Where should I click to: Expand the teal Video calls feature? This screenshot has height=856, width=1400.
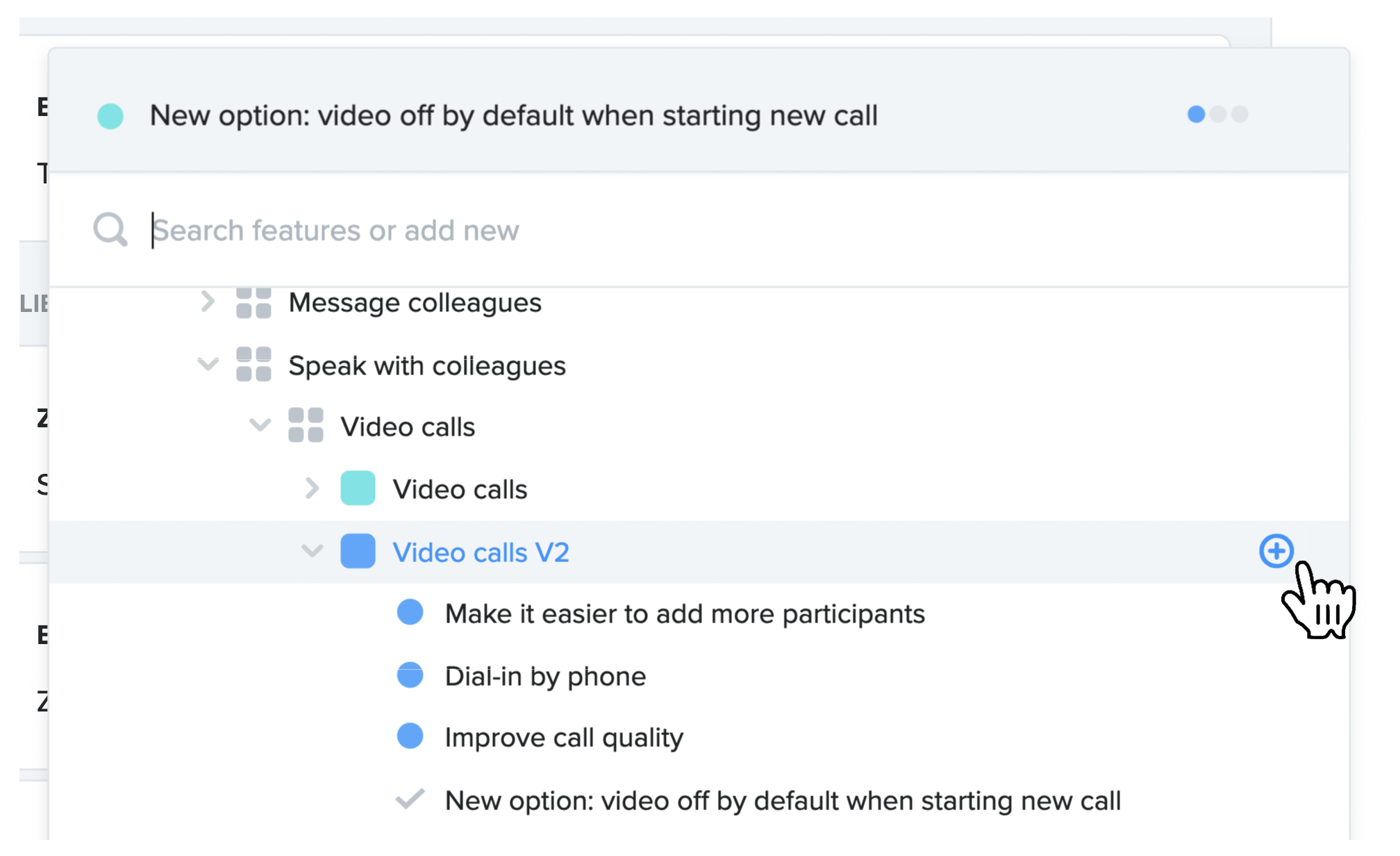(312, 488)
